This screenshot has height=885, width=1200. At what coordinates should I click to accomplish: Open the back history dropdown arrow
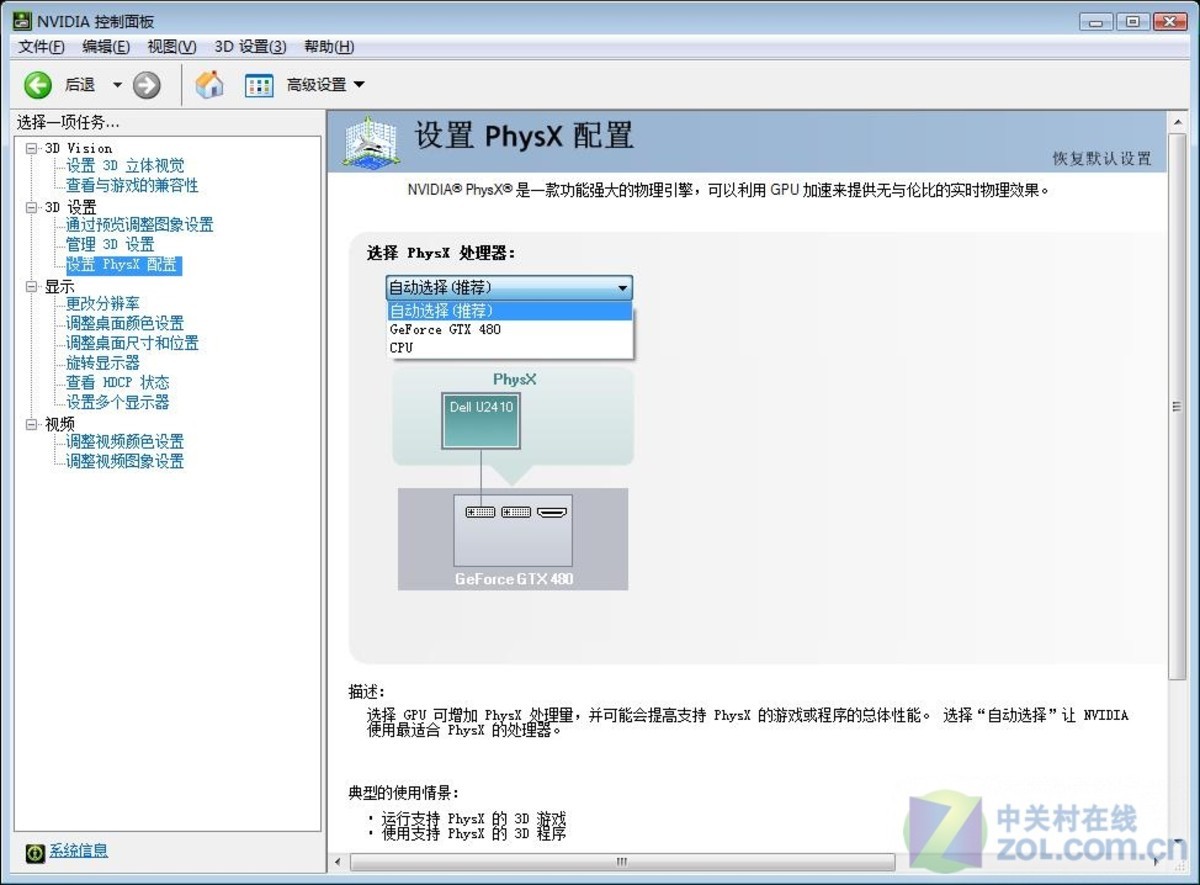[116, 86]
